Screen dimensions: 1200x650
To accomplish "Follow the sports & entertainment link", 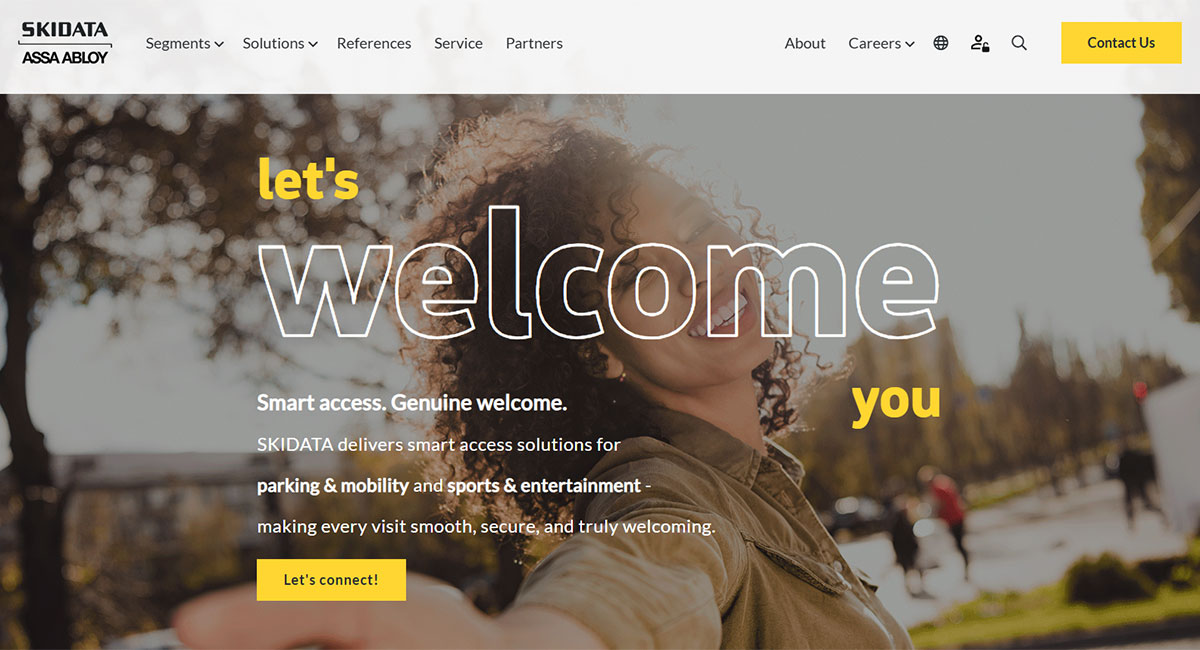I will click(544, 486).
